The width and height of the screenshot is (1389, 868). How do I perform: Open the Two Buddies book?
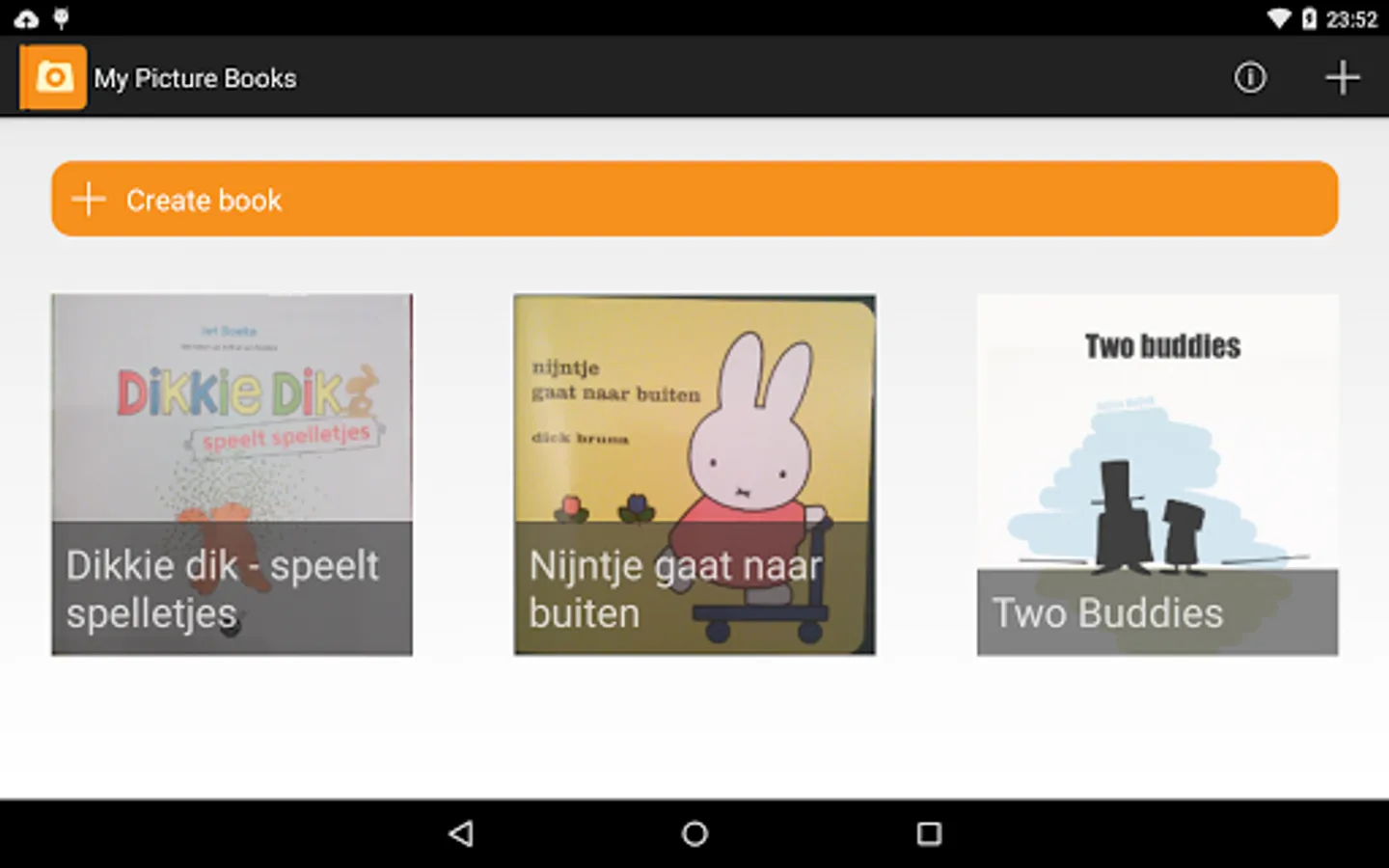tap(1157, 475)
